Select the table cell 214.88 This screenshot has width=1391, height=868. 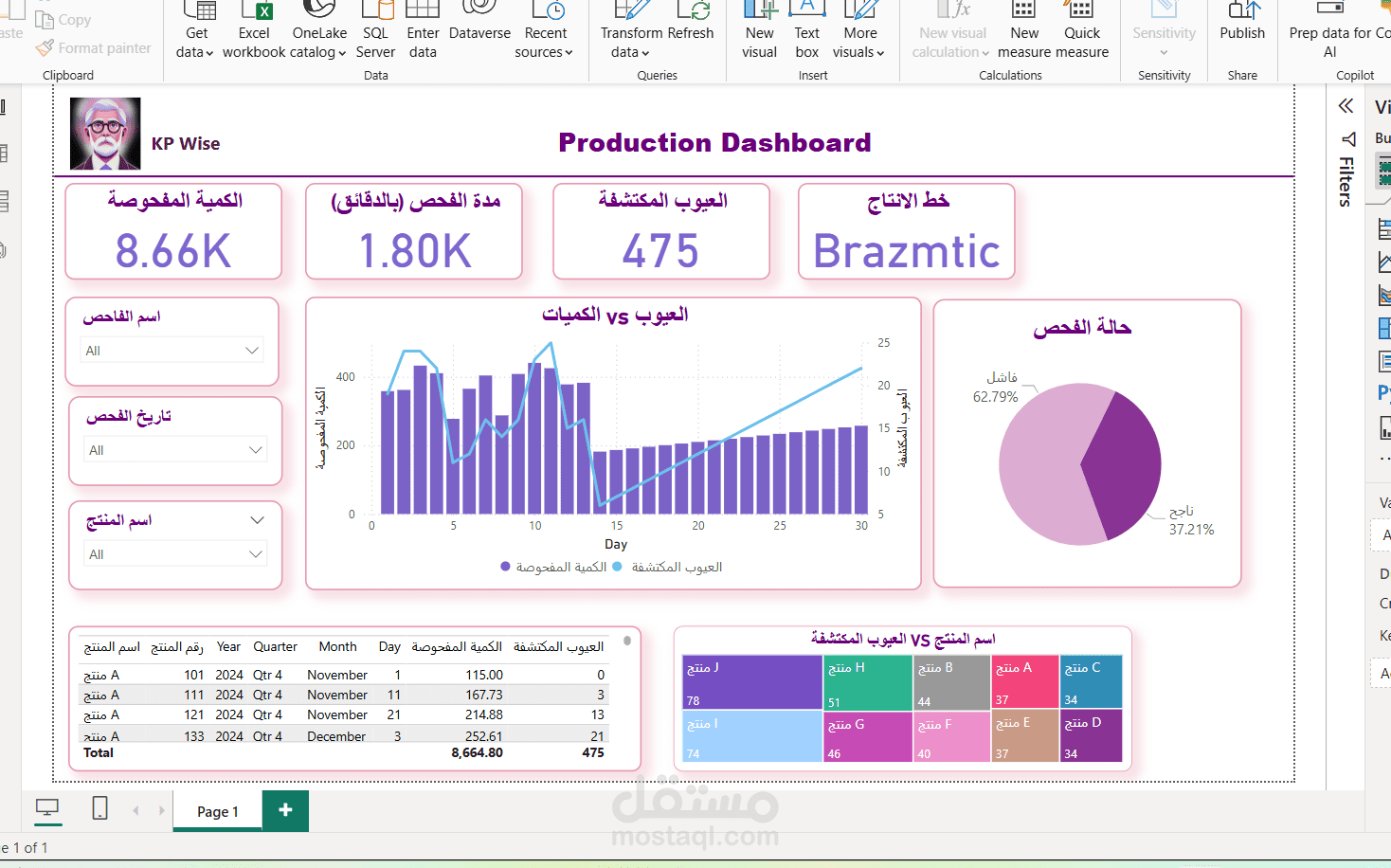(483, 714)
